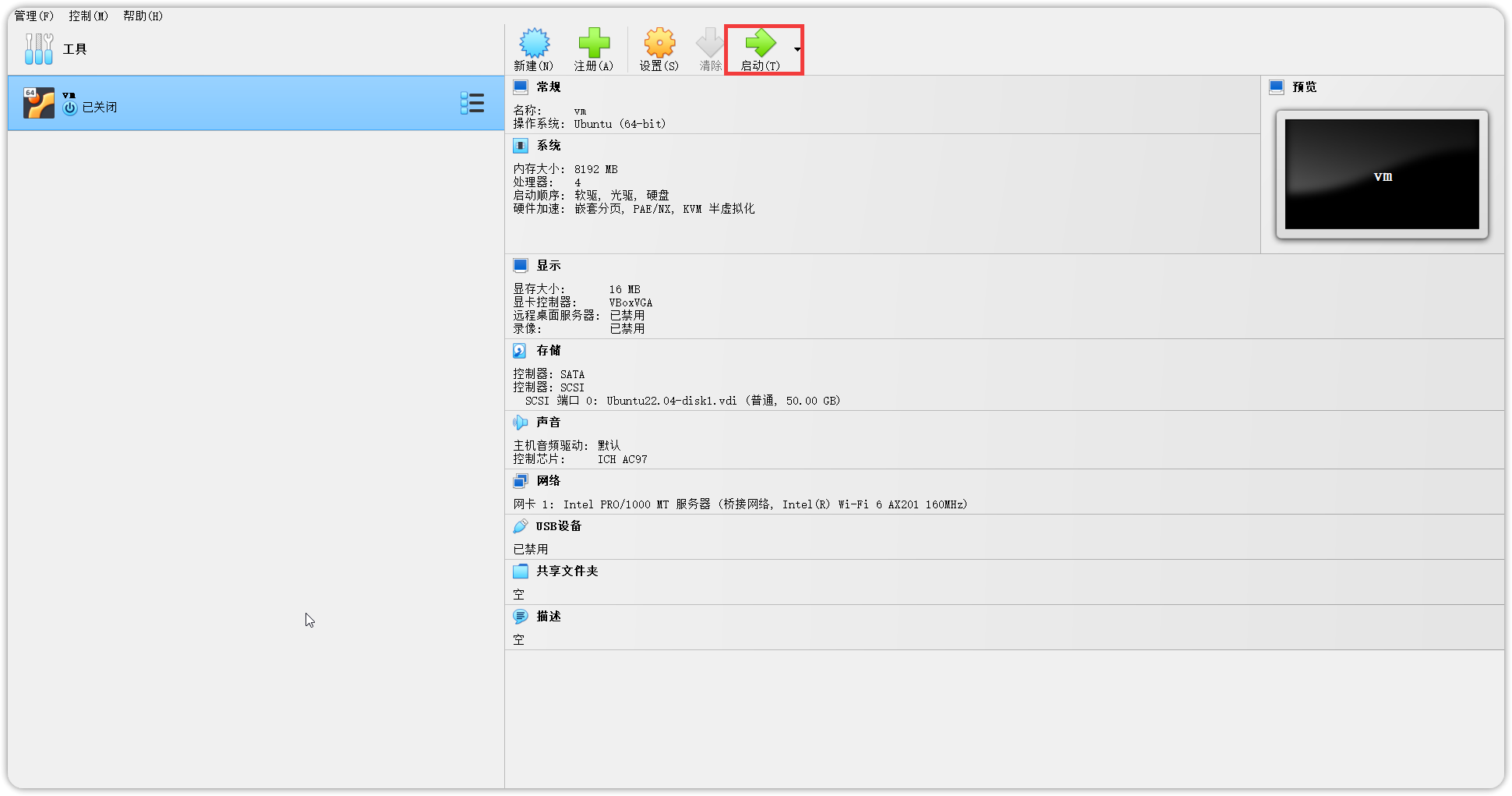The width and height of the screenshot is (1512, 796).
Task: Click the General (常规) section icon
Action: coord(521,87)
